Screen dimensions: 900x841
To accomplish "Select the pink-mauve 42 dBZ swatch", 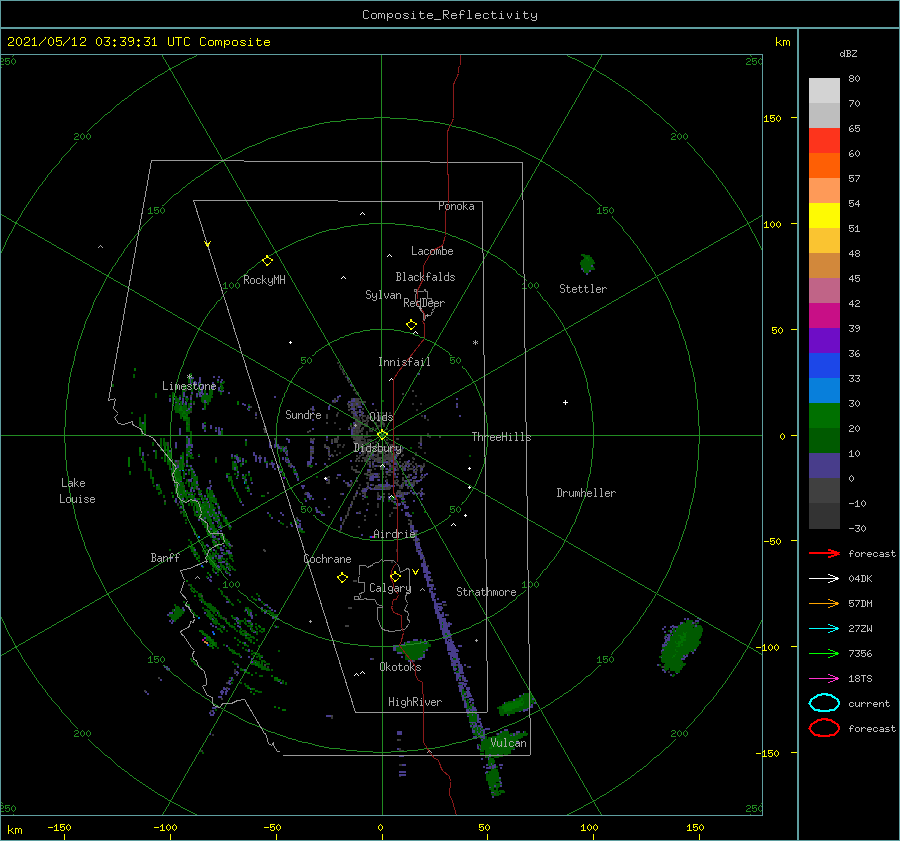I will pos(824,291).
